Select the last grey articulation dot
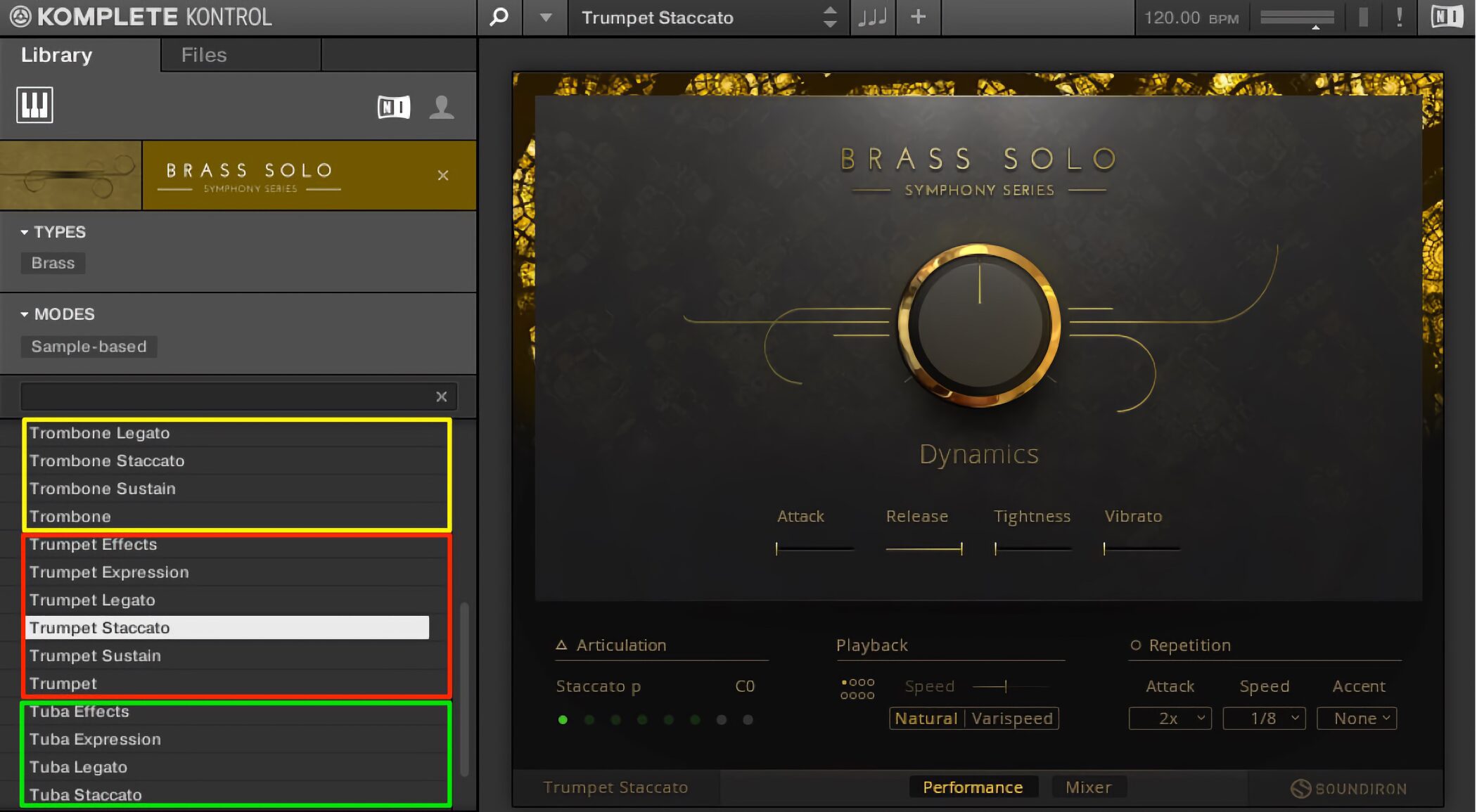Image resolution: width=1477 pixels, height=812 pixels. 748,719
